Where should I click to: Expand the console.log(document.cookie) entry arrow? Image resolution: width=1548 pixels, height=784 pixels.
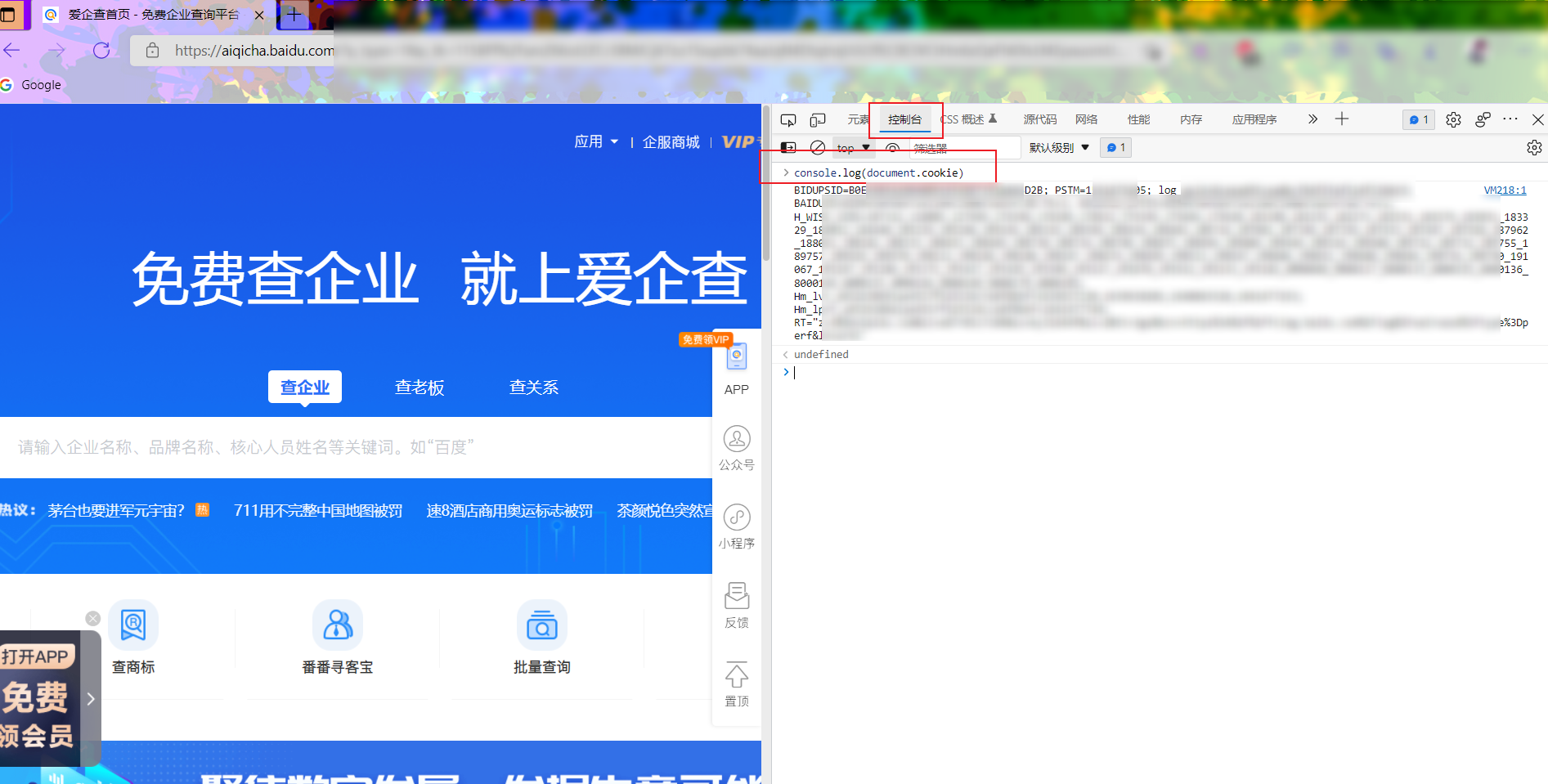pos(786,172)
